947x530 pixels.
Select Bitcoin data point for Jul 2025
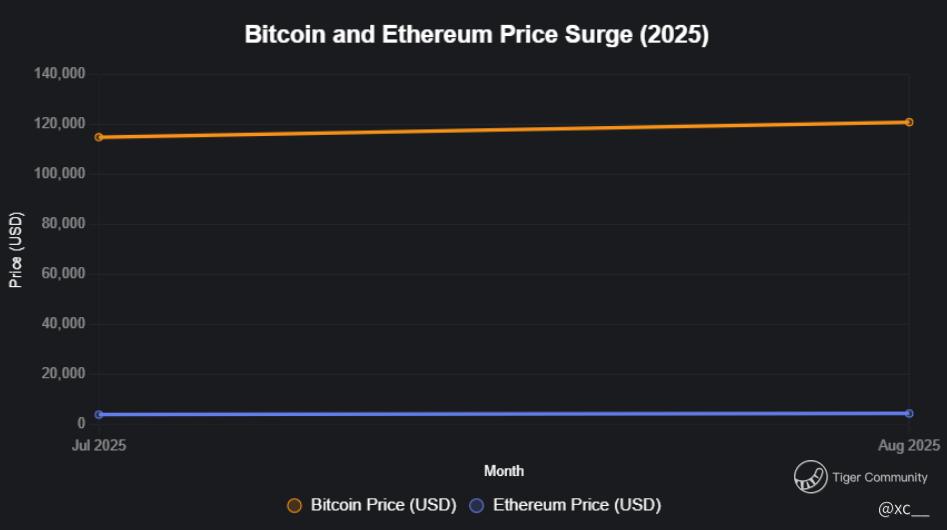pyautogui.click(x=98, y=137)
